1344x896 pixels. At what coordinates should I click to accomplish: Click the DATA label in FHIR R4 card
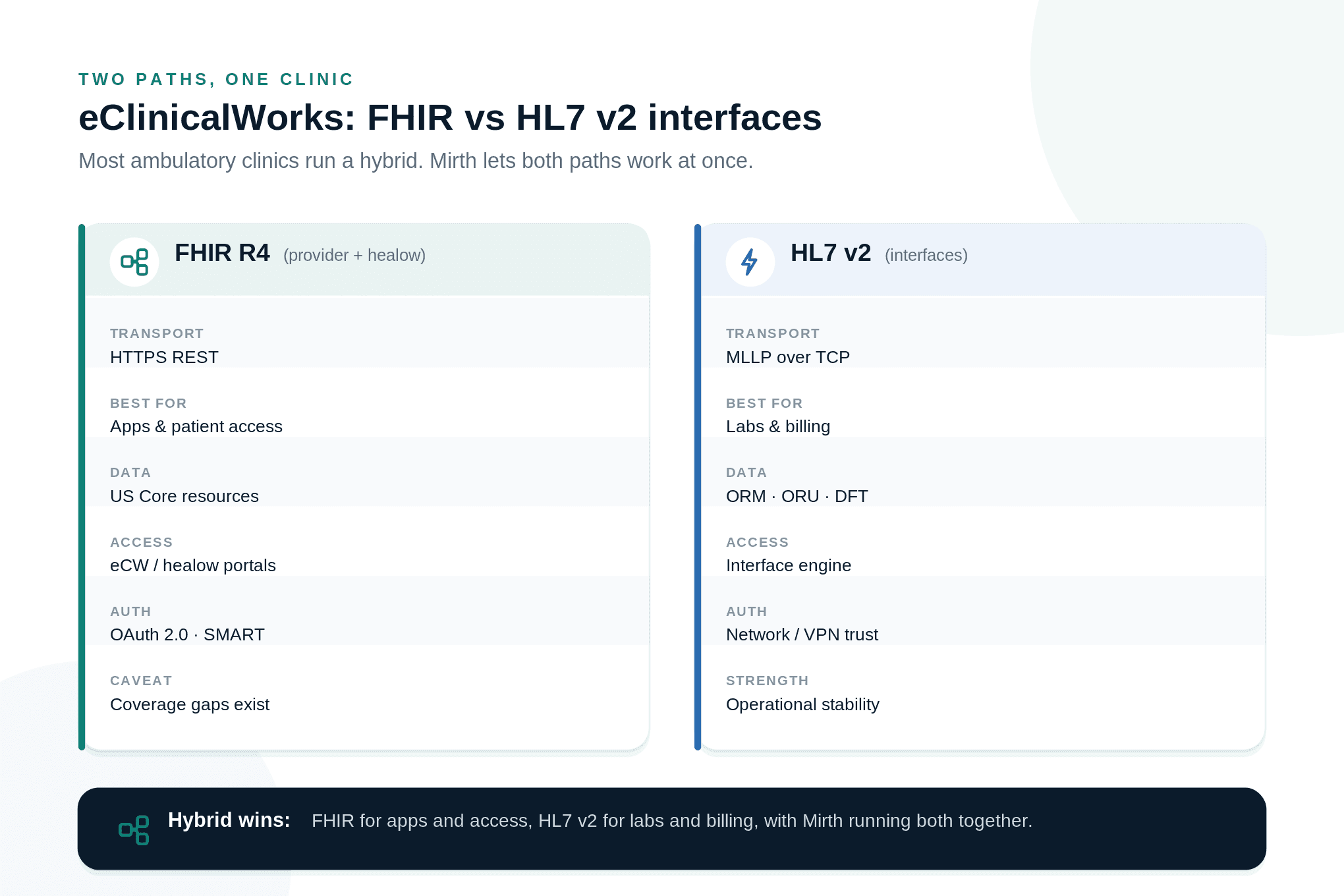coord(130,472)
